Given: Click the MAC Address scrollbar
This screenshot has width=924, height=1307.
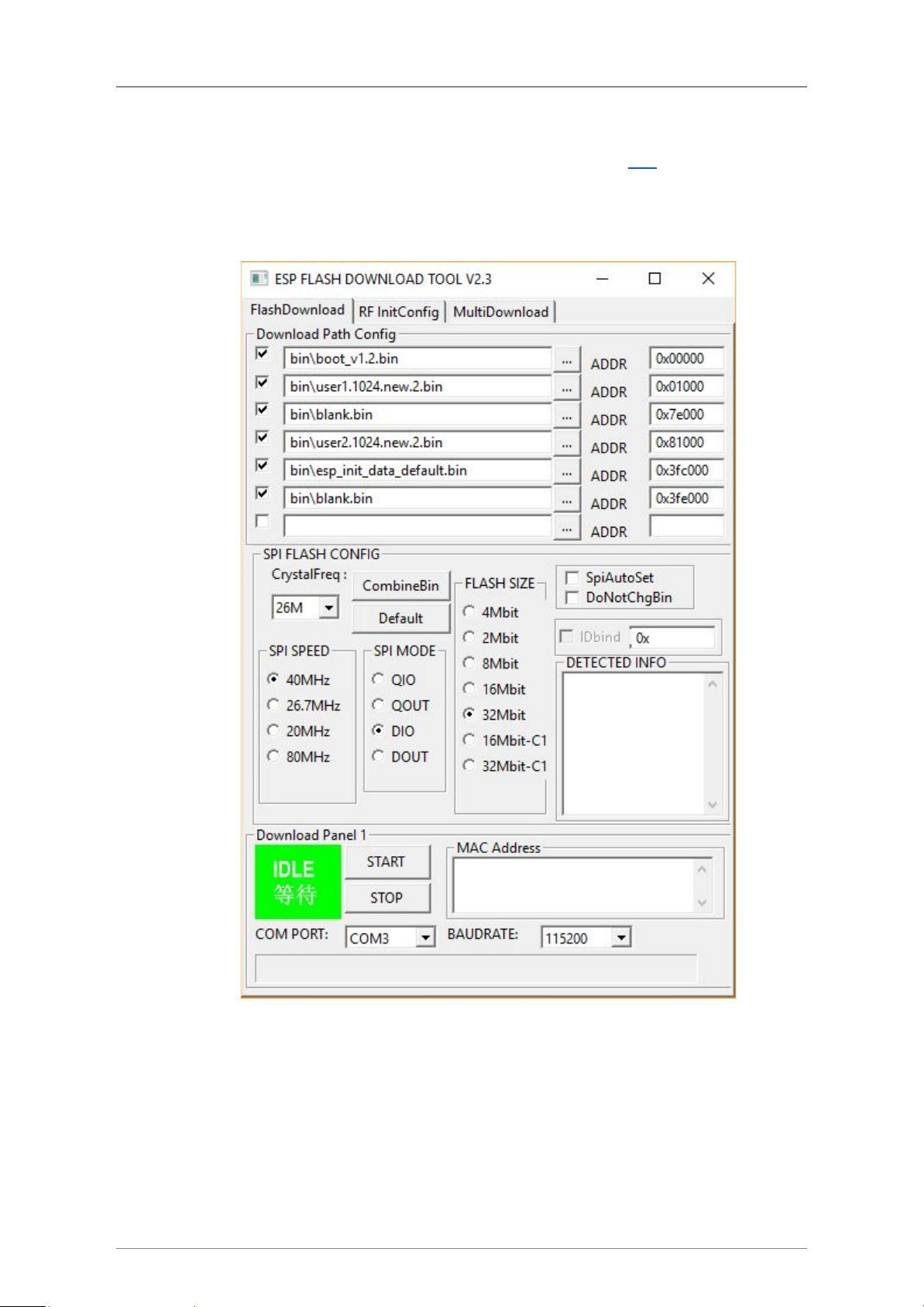Looking at the screenshot, I should click(x=702, y=886).
